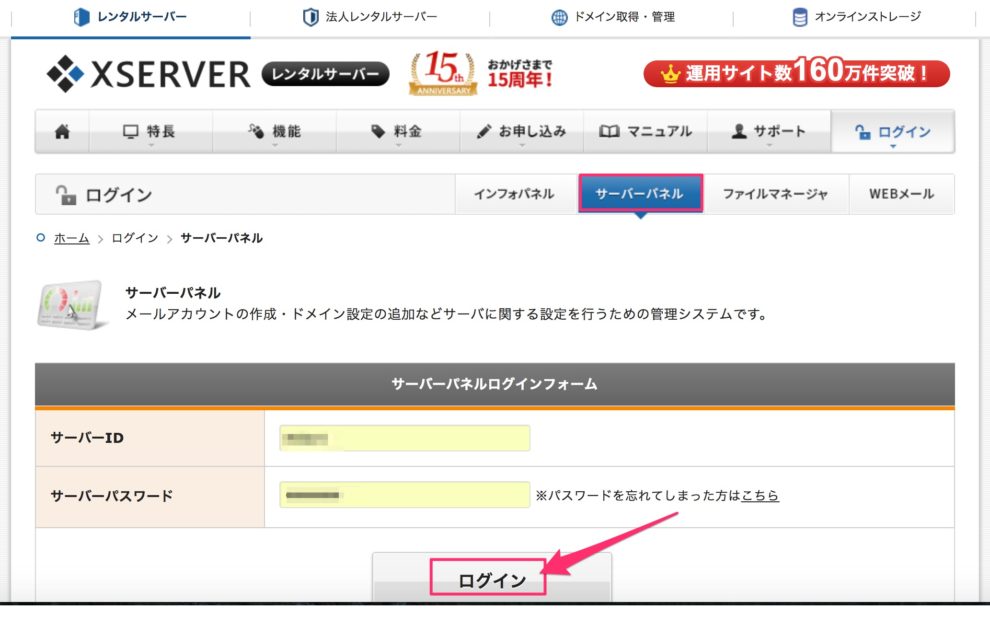Click the home icon in navigation bar

click(62, 131)
